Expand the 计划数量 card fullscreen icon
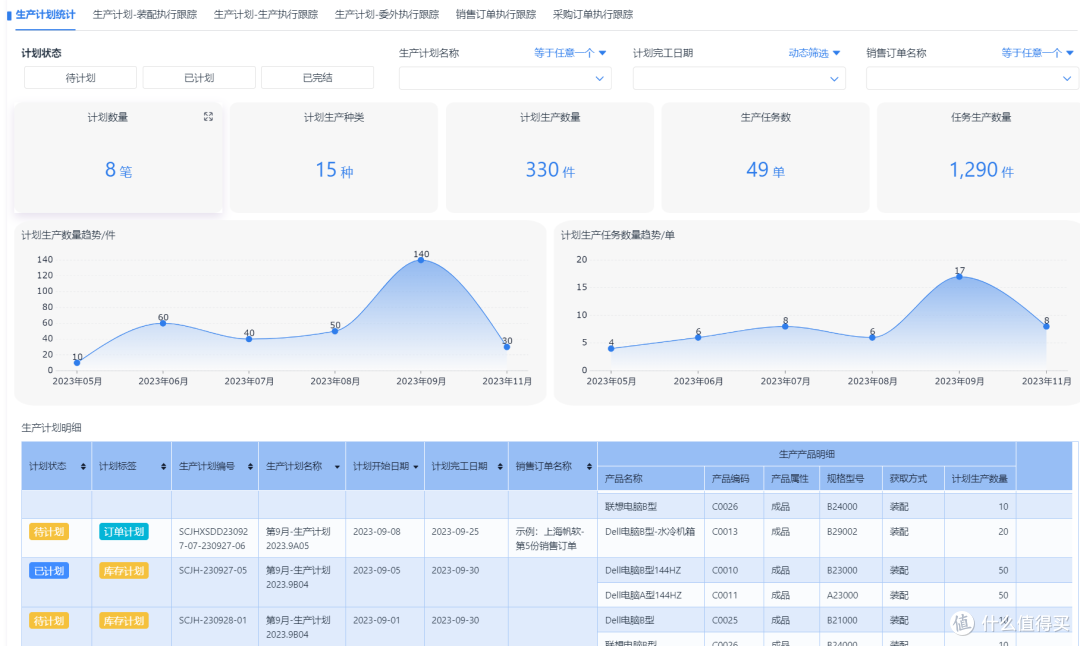 click(x=208, y=117)
